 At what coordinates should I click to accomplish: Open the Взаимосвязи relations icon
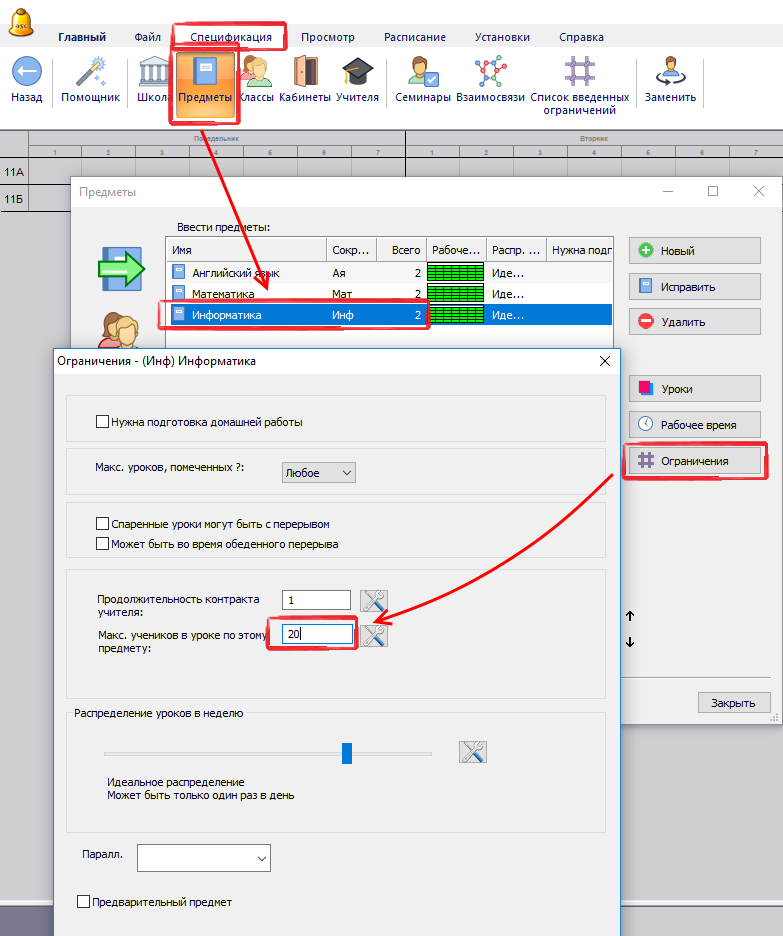pos(490,74)
